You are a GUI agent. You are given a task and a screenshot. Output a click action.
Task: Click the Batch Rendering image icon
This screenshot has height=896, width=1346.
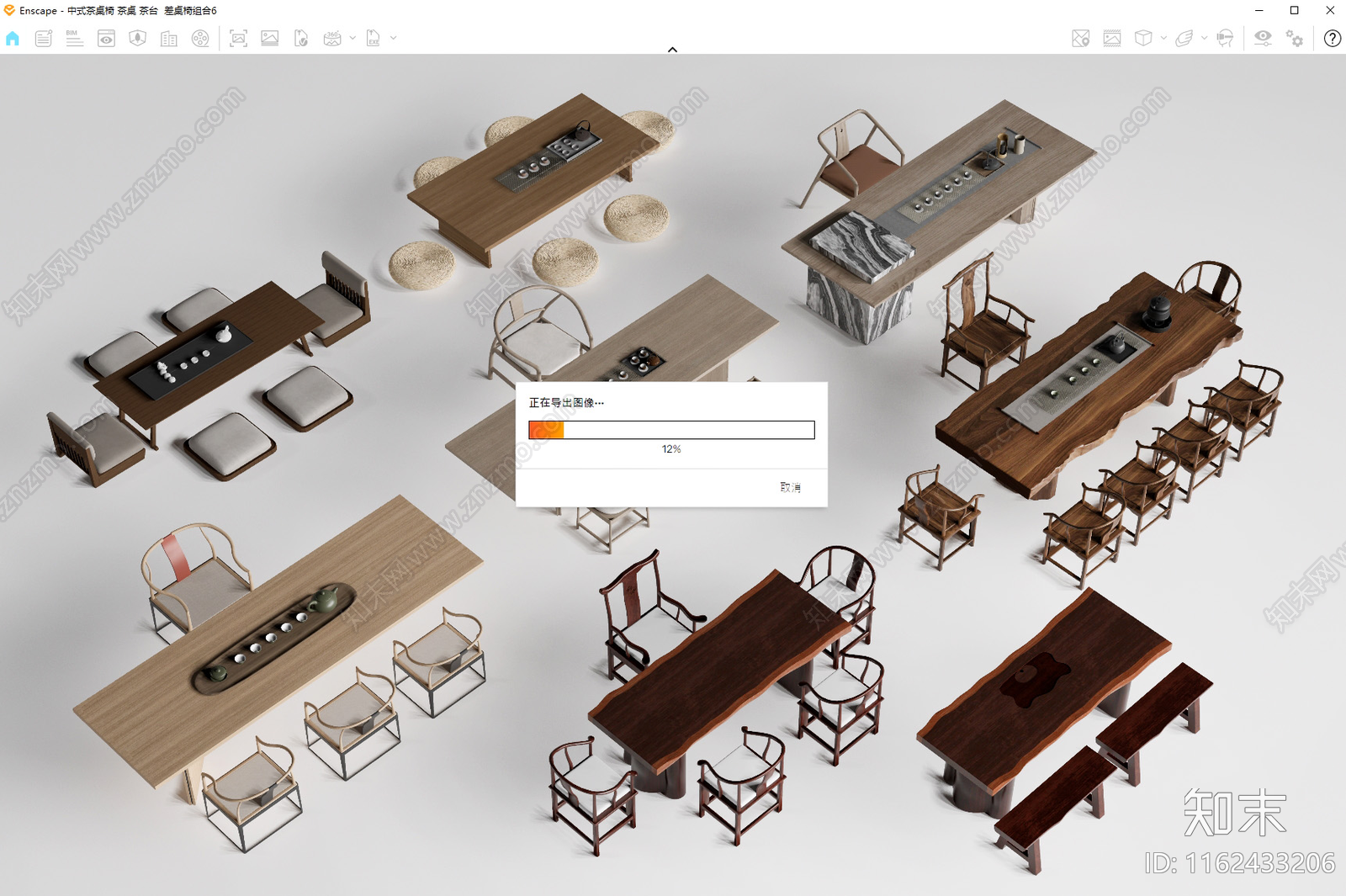tap(270, 39)
